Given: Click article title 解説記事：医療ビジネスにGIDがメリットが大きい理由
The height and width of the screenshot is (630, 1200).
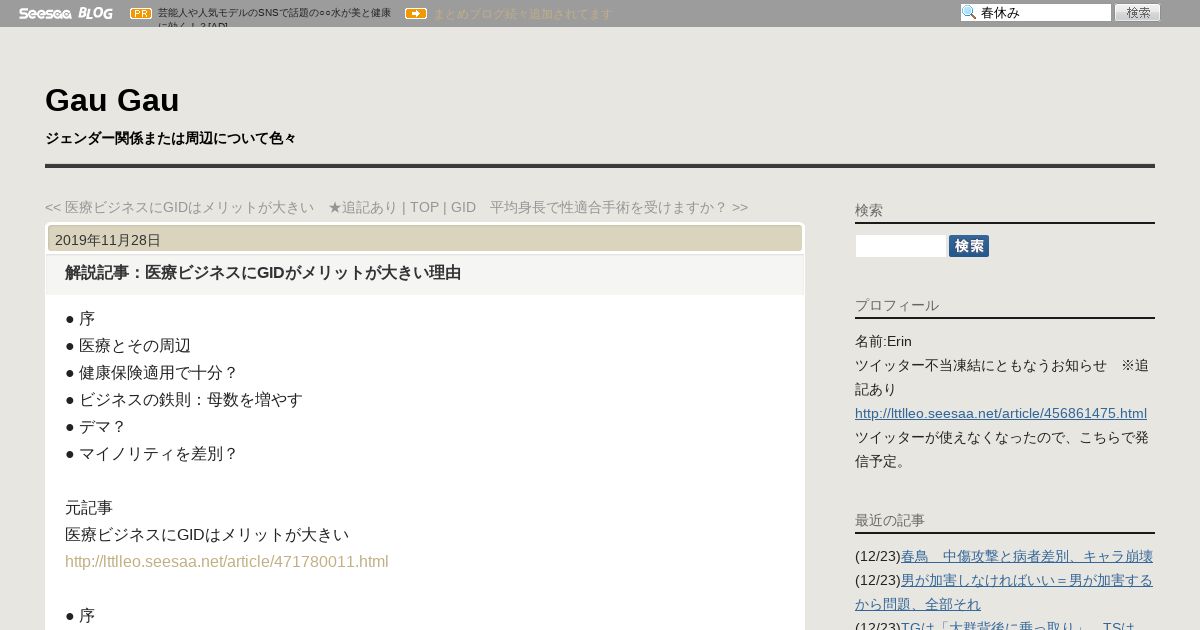Looking at the screenshot, I should 263,272.
